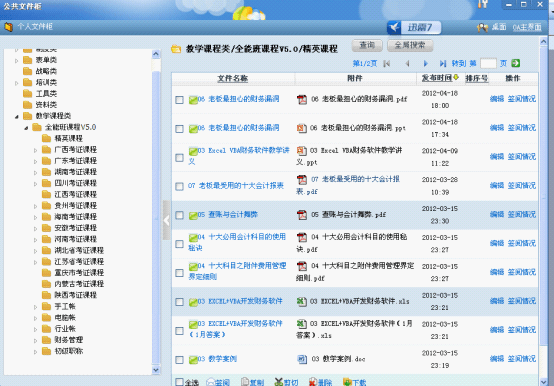Collapse the 教学课程类 tree node
The image size is (554, 386).
[17, 117]
